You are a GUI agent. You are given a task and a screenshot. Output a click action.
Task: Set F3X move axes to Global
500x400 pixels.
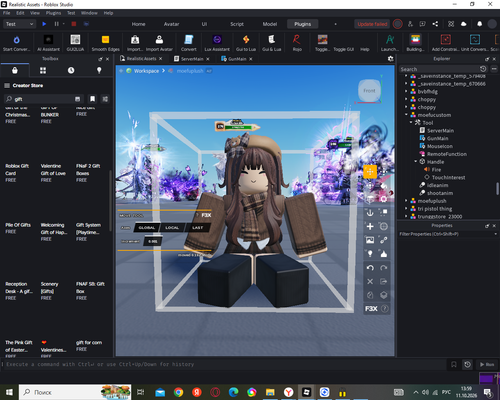(x=147, y=228)
